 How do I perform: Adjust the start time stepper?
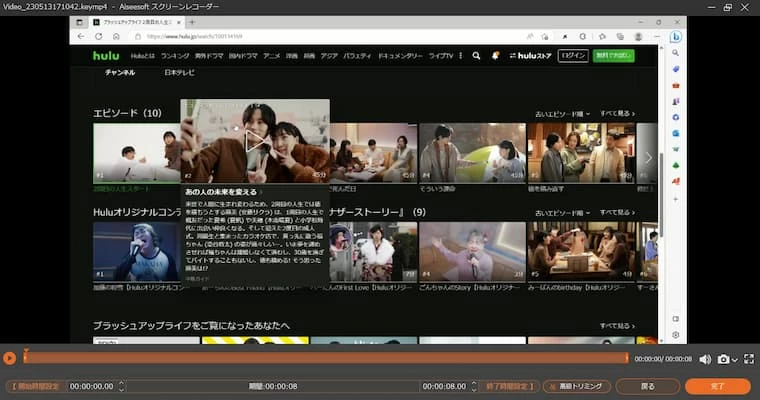tap(122, 386)
